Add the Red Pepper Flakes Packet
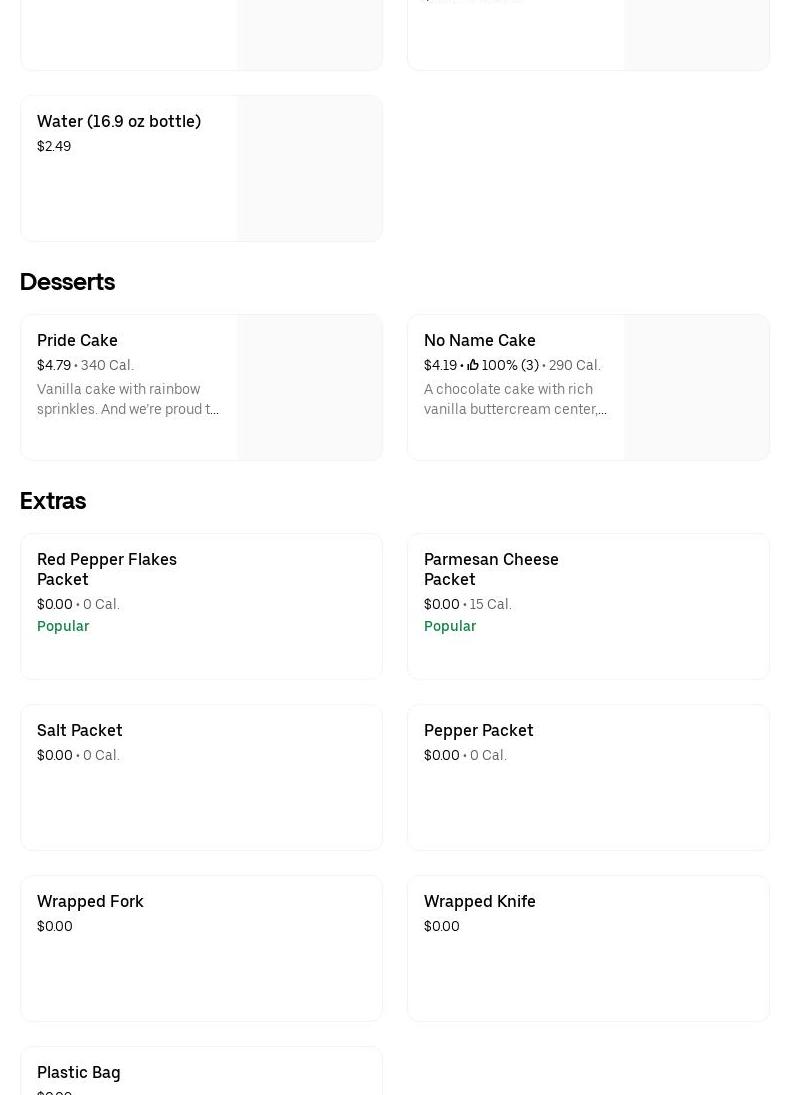 [107, 569]
